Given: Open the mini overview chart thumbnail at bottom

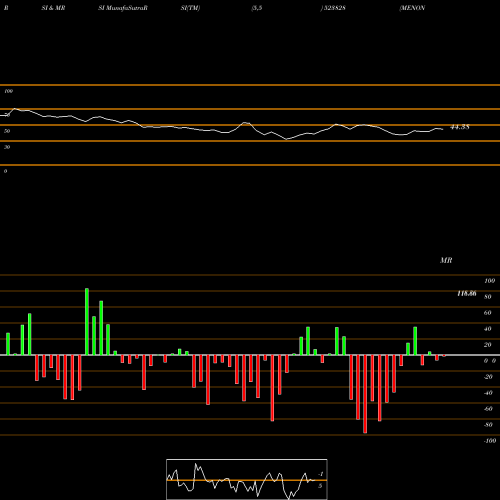Looking at the screenshot, I should pyautogui.click(x=247, y=479).
